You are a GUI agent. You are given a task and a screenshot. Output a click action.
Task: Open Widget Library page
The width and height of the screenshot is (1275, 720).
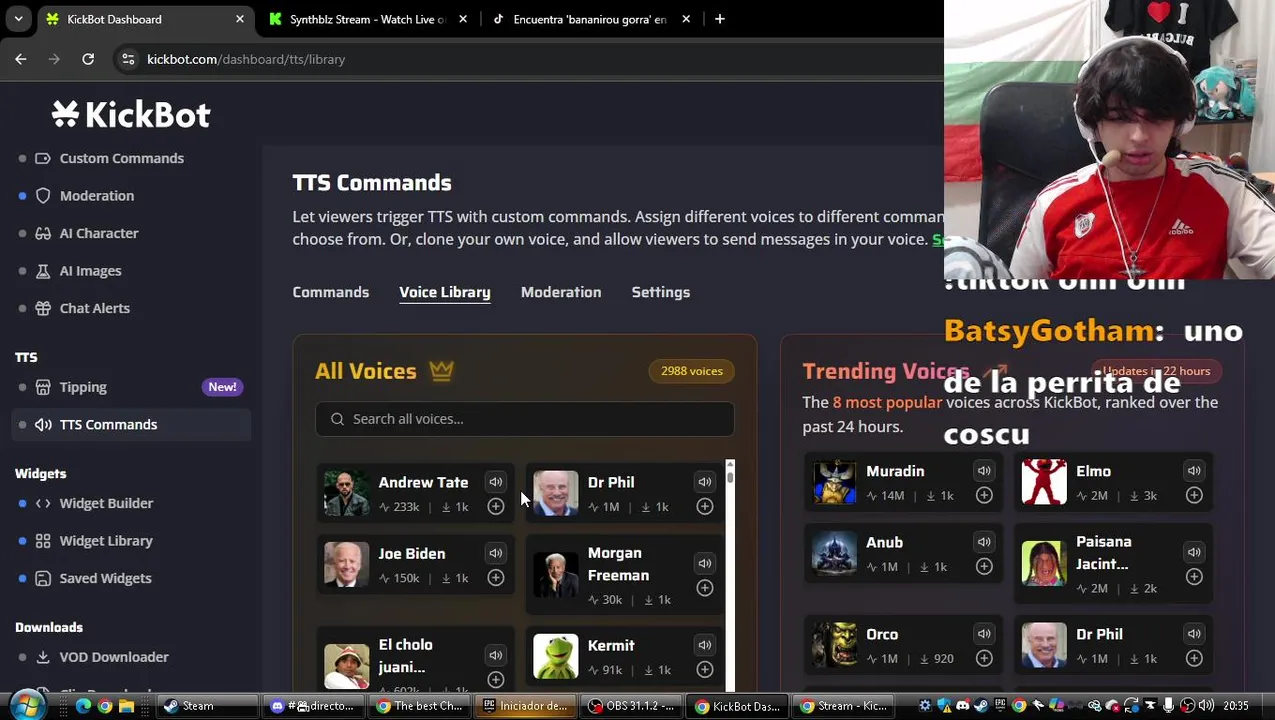(x=106, y=541)
